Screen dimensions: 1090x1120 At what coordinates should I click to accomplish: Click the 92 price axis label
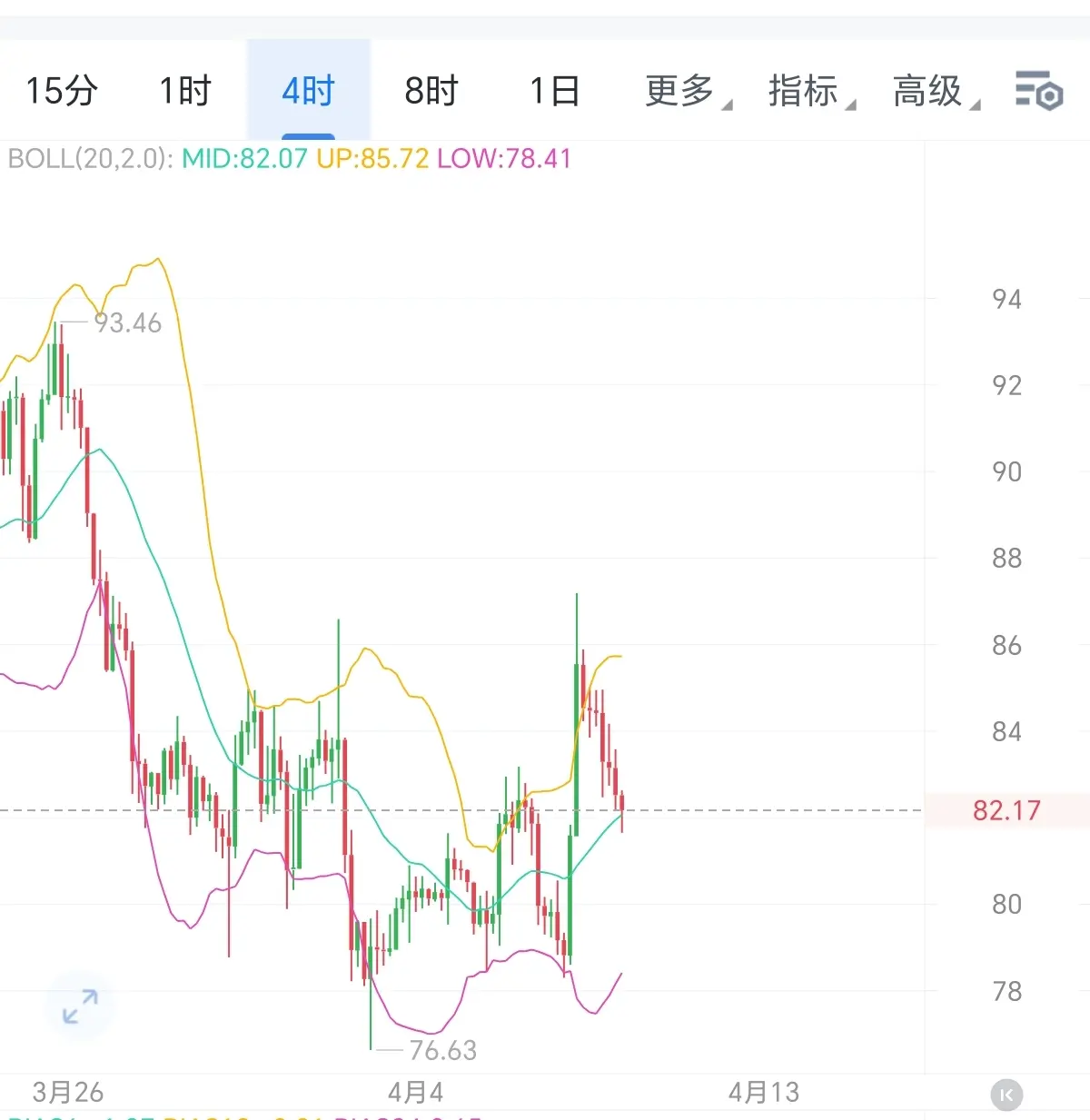pos(1006,385)
